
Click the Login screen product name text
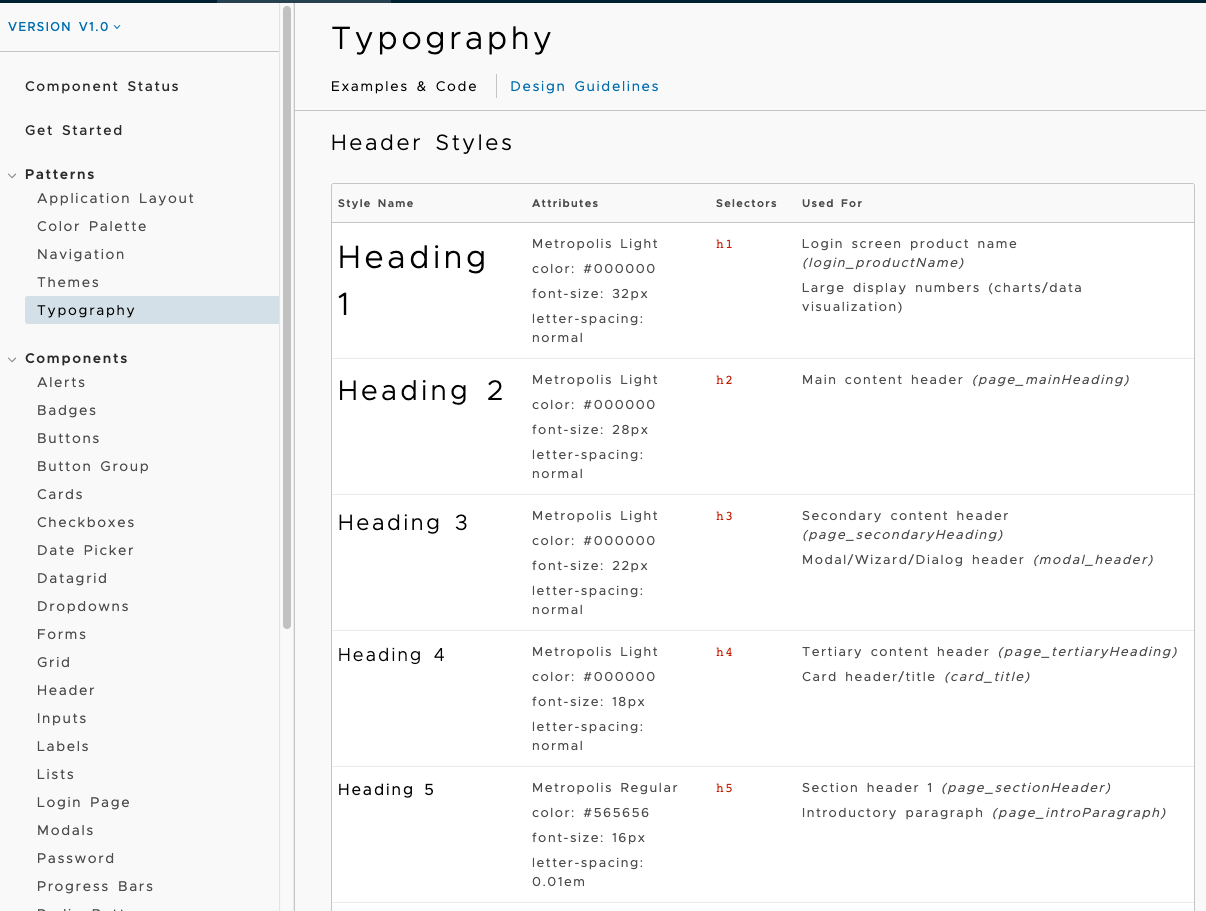tap(909, 244)
